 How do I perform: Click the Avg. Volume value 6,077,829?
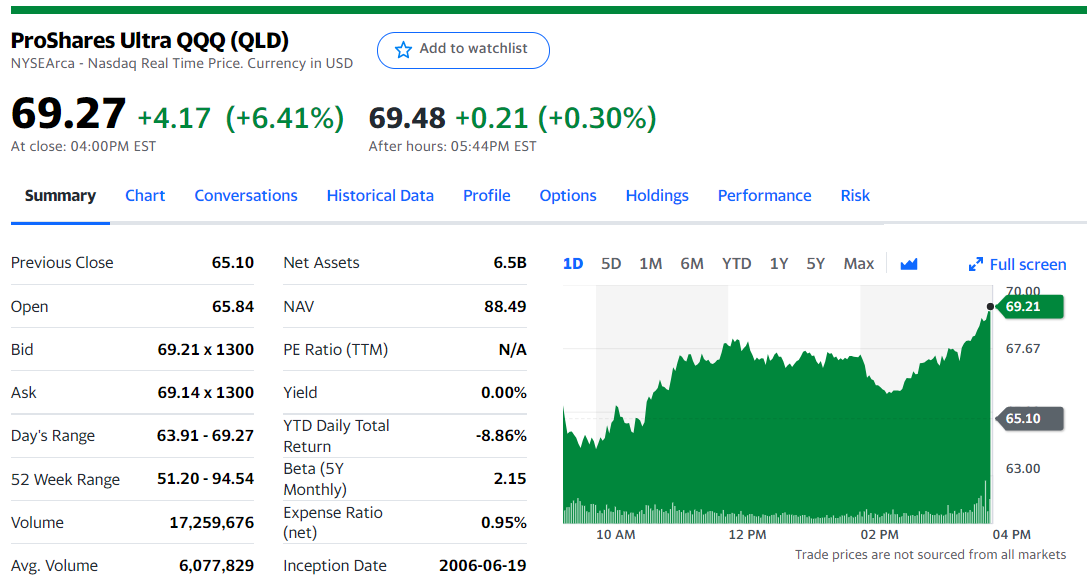click(x=216, y=566)
